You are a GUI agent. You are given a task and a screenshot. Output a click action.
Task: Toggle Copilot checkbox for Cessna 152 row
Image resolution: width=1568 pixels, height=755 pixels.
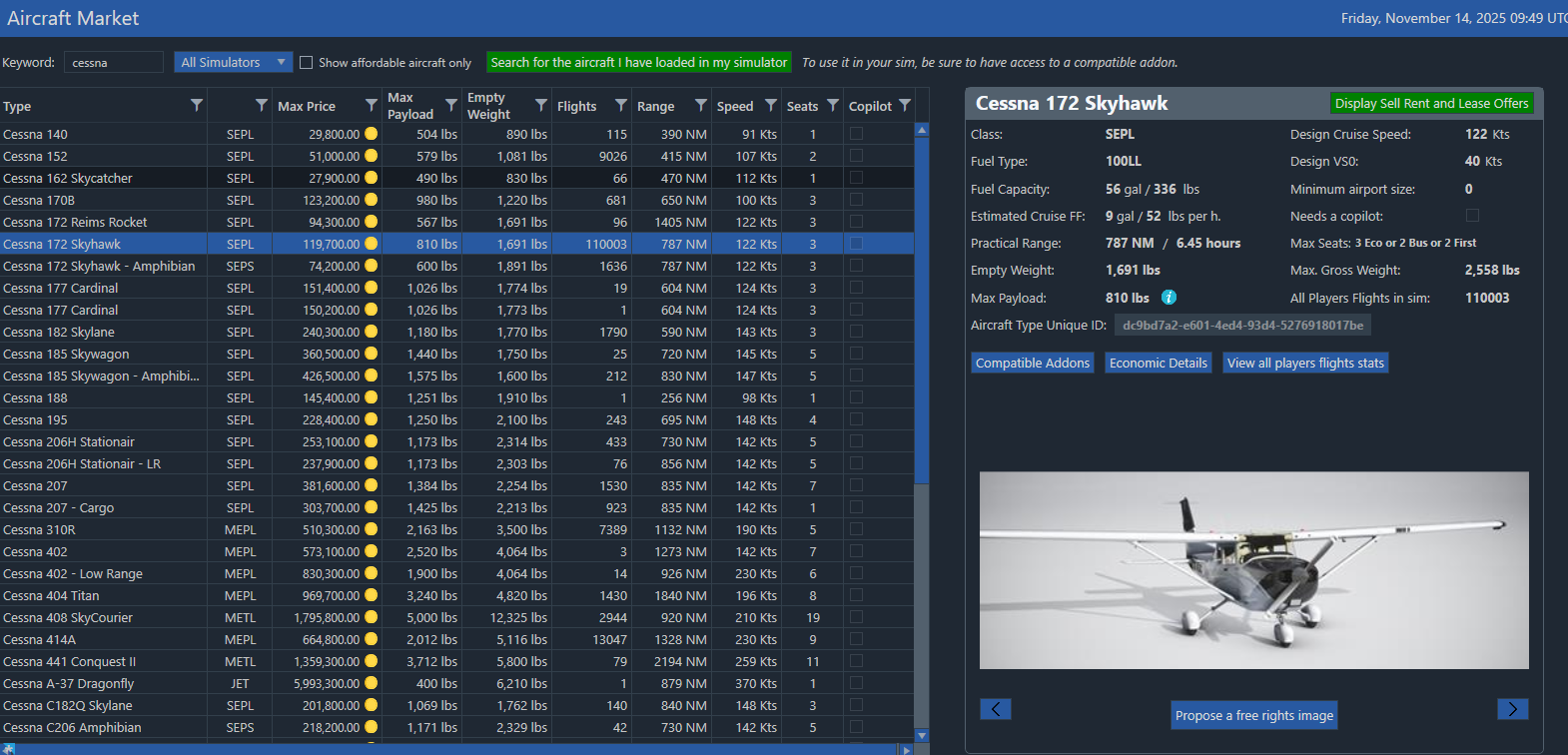[x=856, y=156]
